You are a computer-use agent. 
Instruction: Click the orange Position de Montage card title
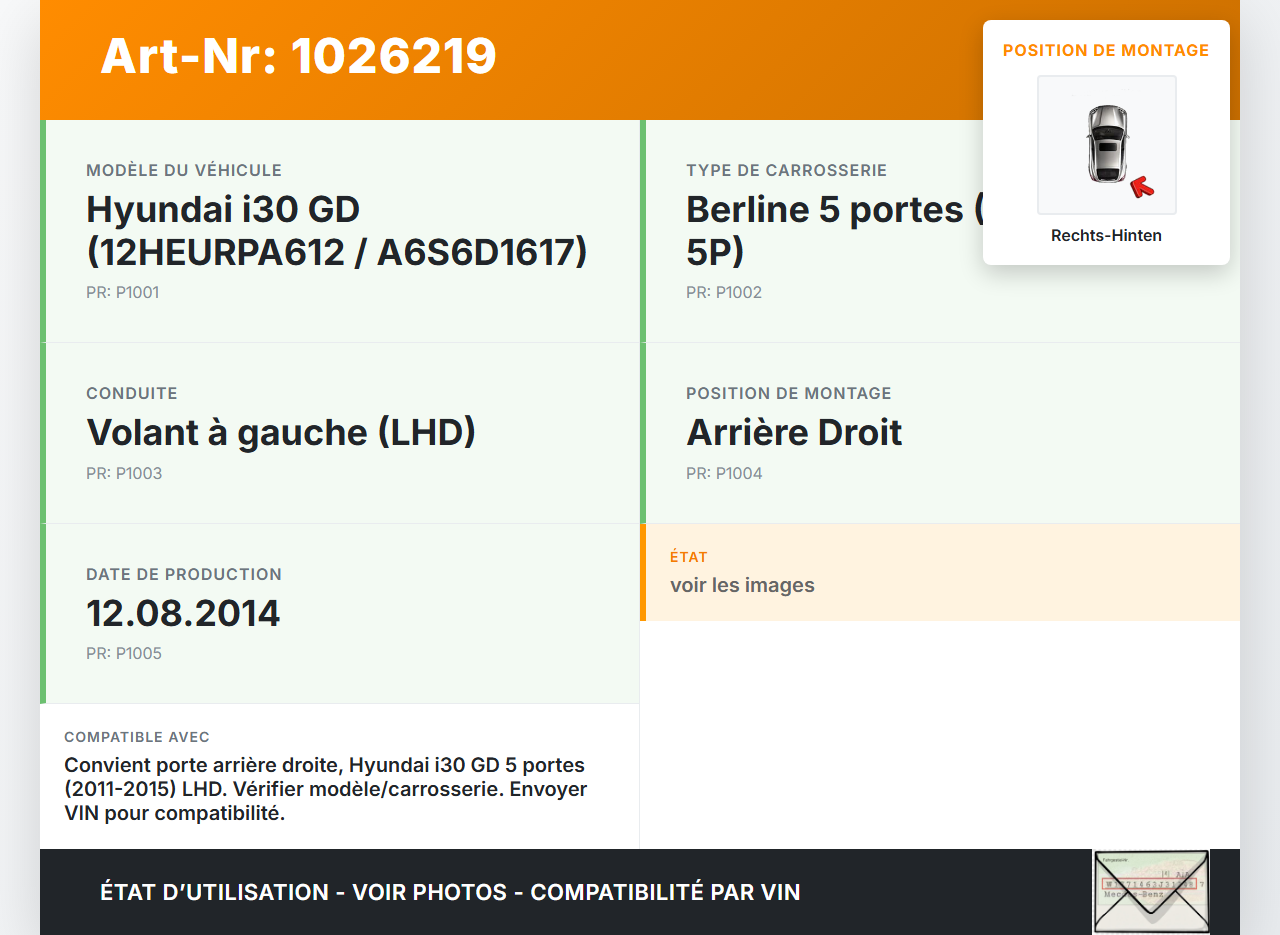click(x=1106, y=50)
